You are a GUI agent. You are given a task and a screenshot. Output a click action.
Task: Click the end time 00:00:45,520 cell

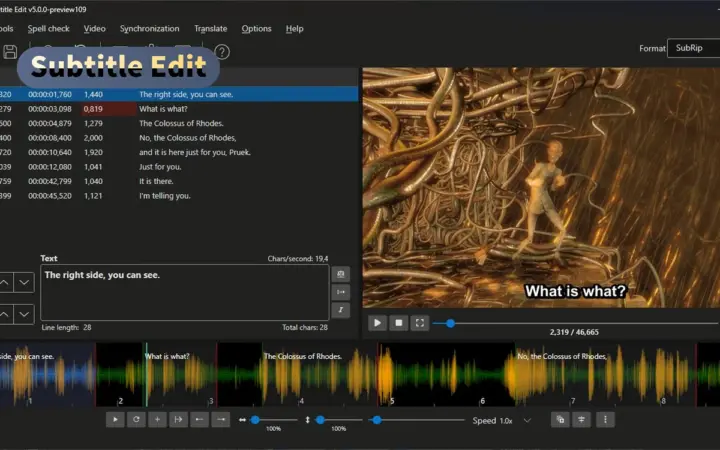(x=50, y=196)
